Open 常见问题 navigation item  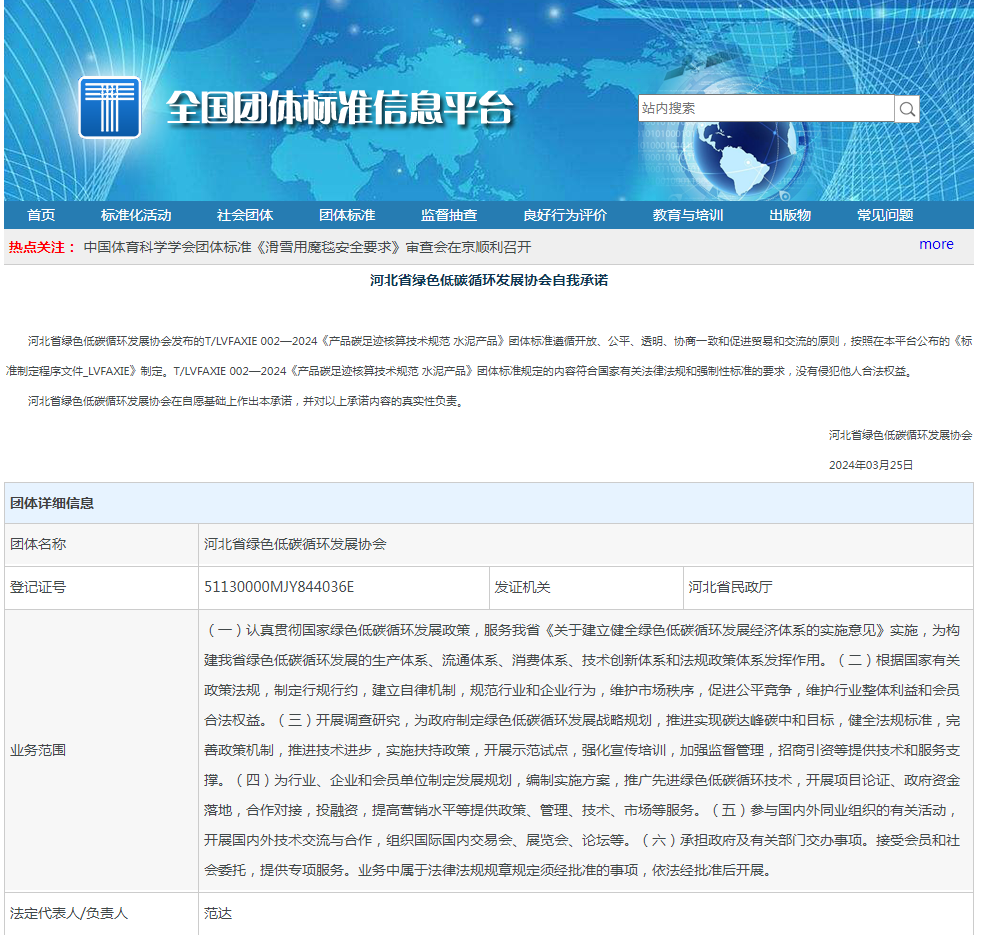pos(885,215)
